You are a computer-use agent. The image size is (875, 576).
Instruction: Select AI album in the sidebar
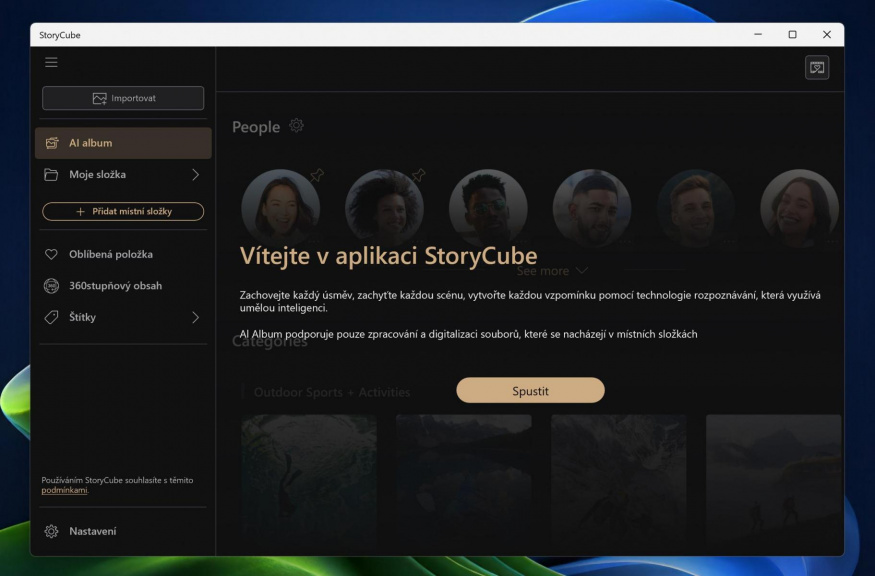(x=123, y=143)
